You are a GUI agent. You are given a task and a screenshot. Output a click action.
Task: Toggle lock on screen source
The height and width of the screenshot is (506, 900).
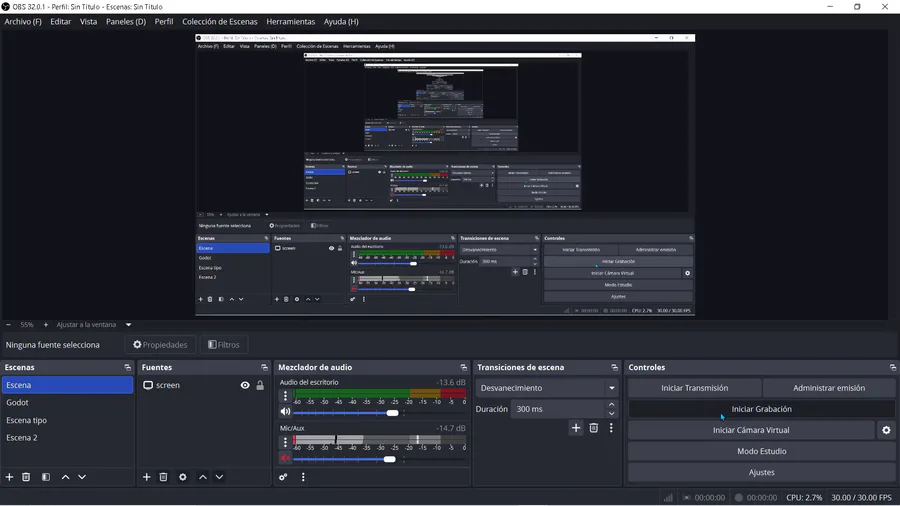tap(260, 385)
